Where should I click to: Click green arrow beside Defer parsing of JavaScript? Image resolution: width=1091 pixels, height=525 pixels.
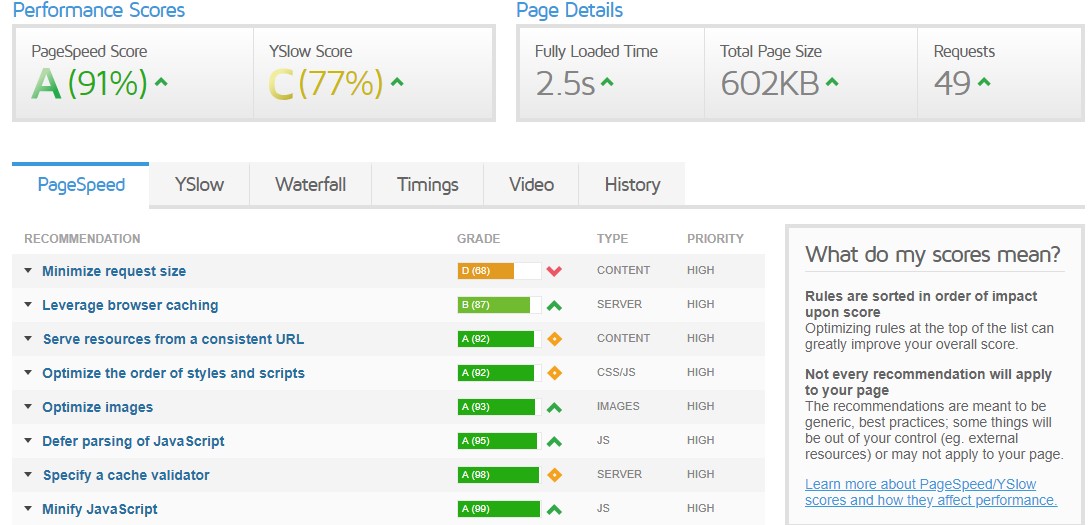pyautogui.click(x=554, y=441)
